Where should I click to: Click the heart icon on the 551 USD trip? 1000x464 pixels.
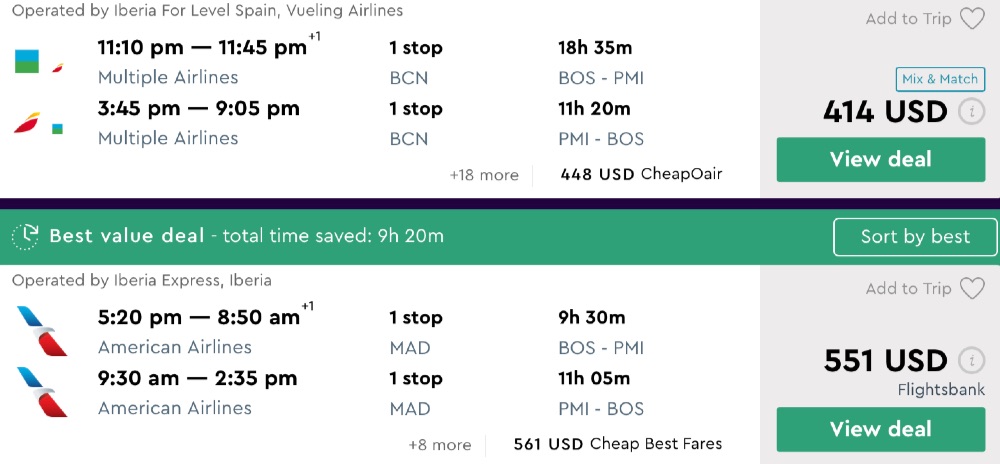tap(972, 289)
